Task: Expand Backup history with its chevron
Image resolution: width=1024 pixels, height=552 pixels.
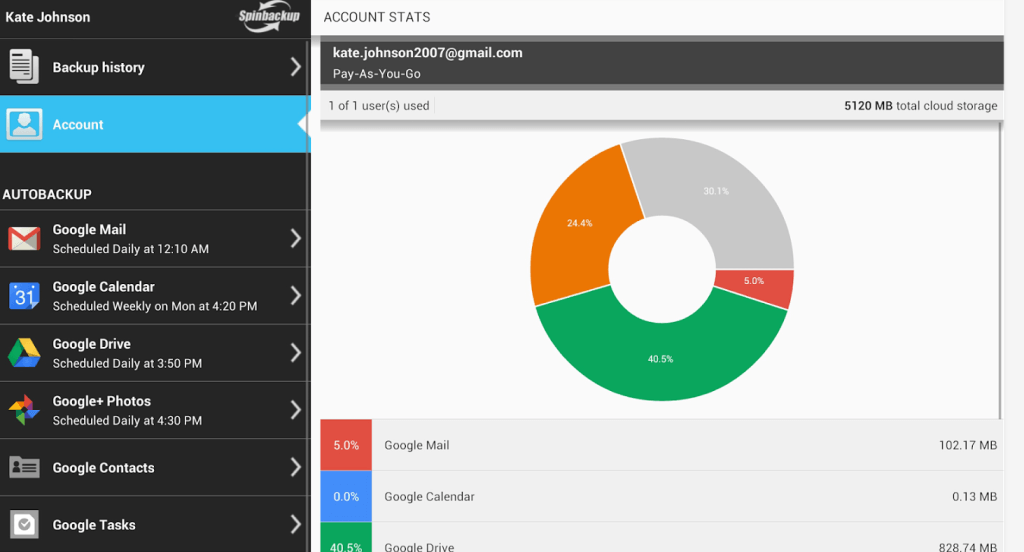Action: click(x=296, y=67)
